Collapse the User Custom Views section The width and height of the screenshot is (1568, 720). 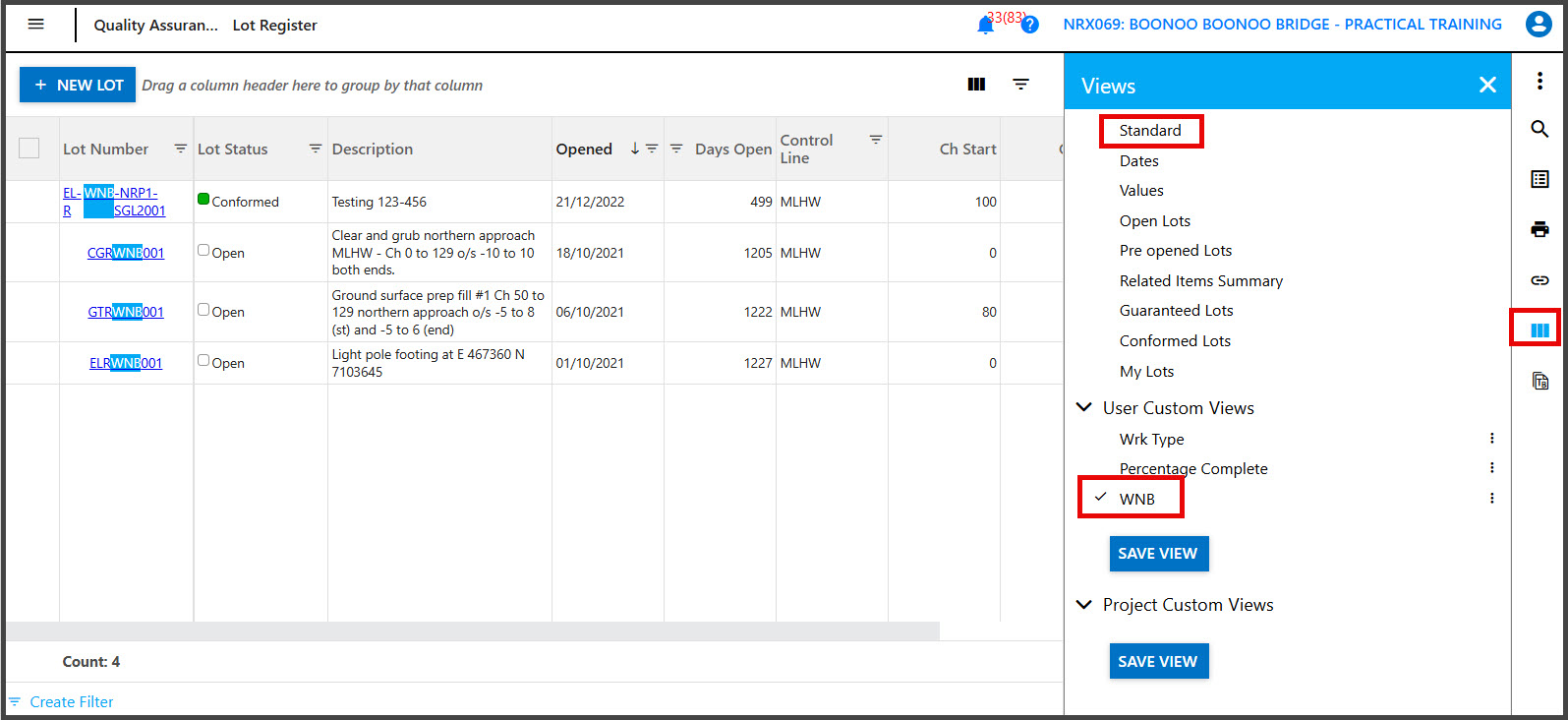pyautogui.click(x=1084, y=407)
